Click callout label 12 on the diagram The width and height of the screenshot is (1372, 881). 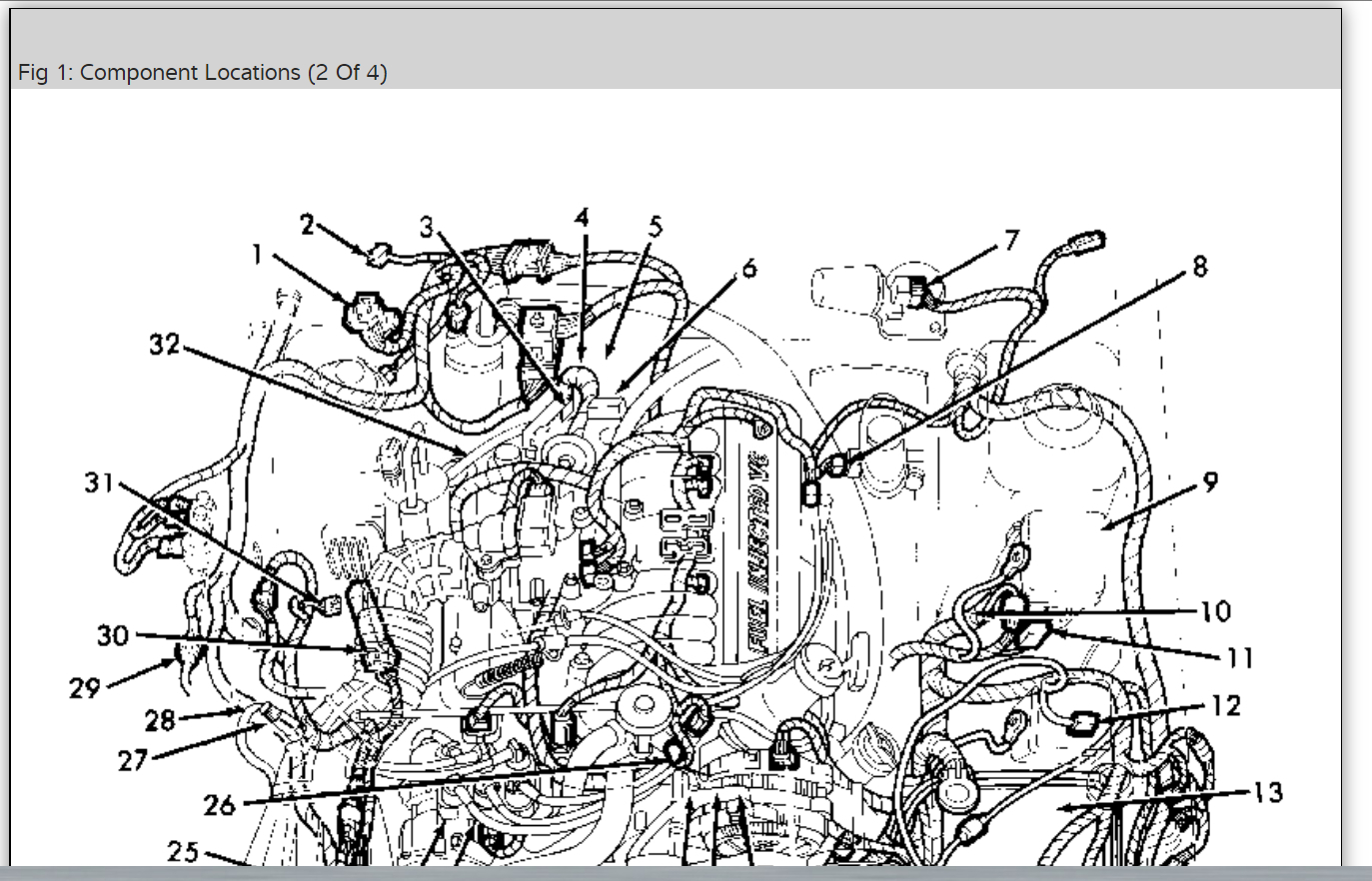click(x=1226, y=706)
